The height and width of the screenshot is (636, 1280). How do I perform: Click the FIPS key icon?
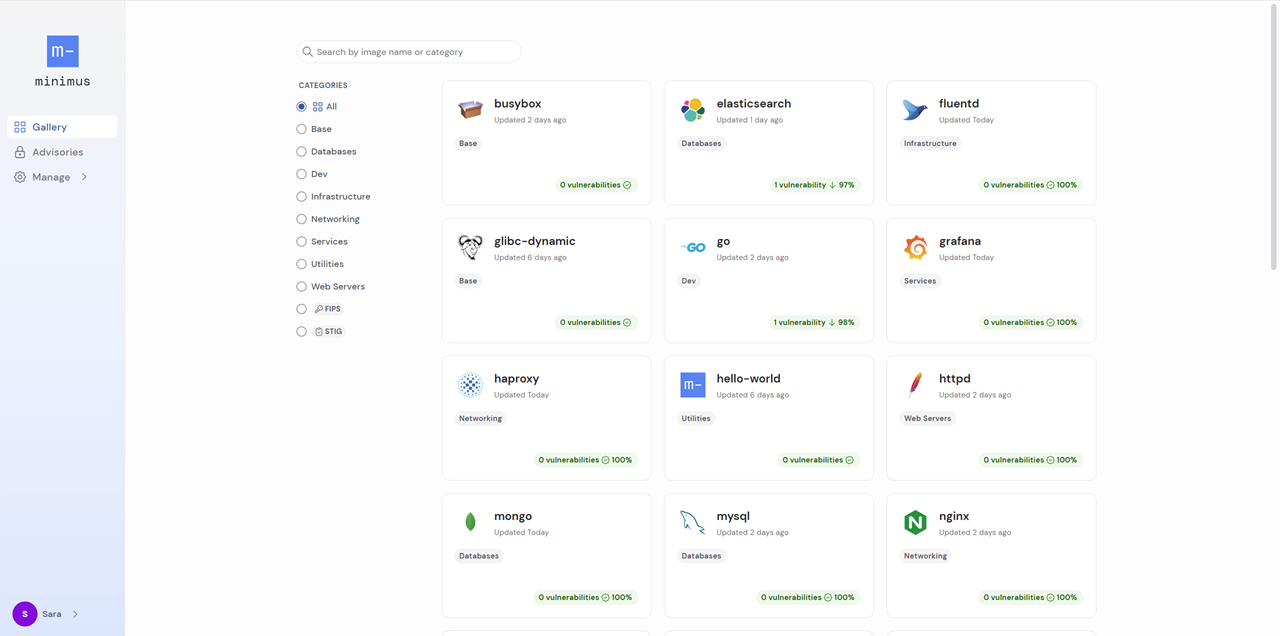(319, 309)
